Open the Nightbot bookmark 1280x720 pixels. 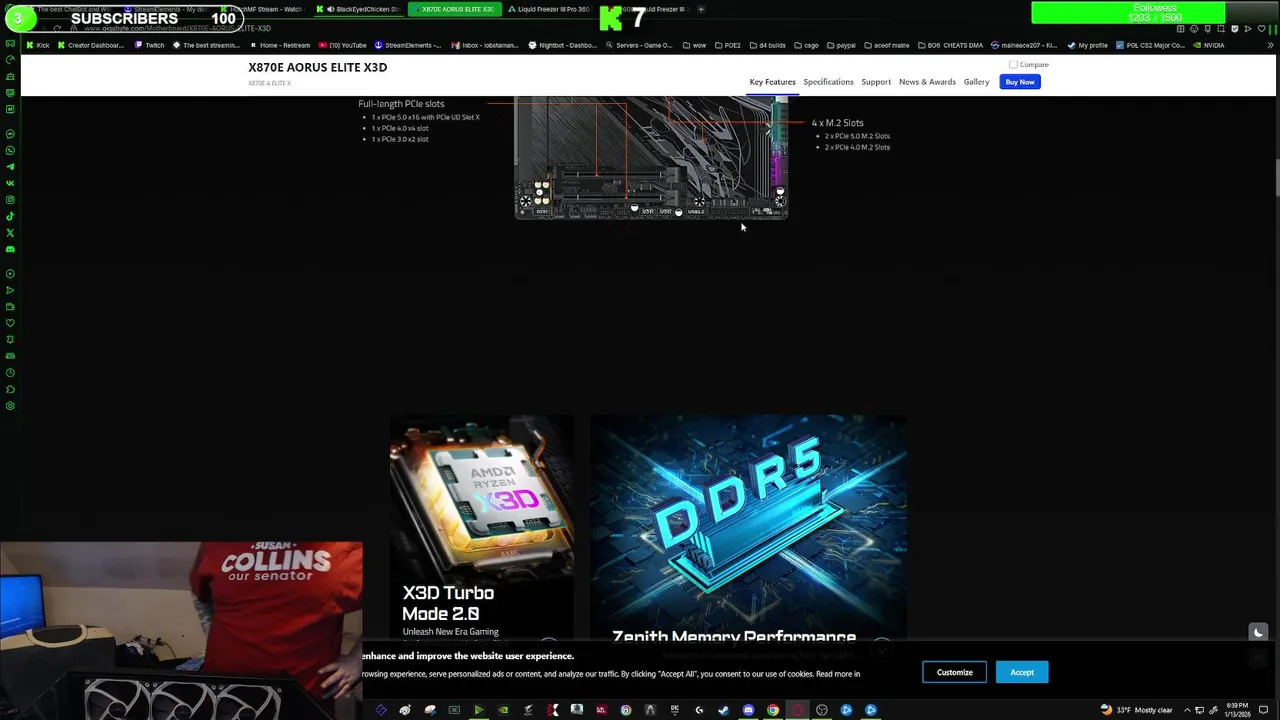[562, 45]
